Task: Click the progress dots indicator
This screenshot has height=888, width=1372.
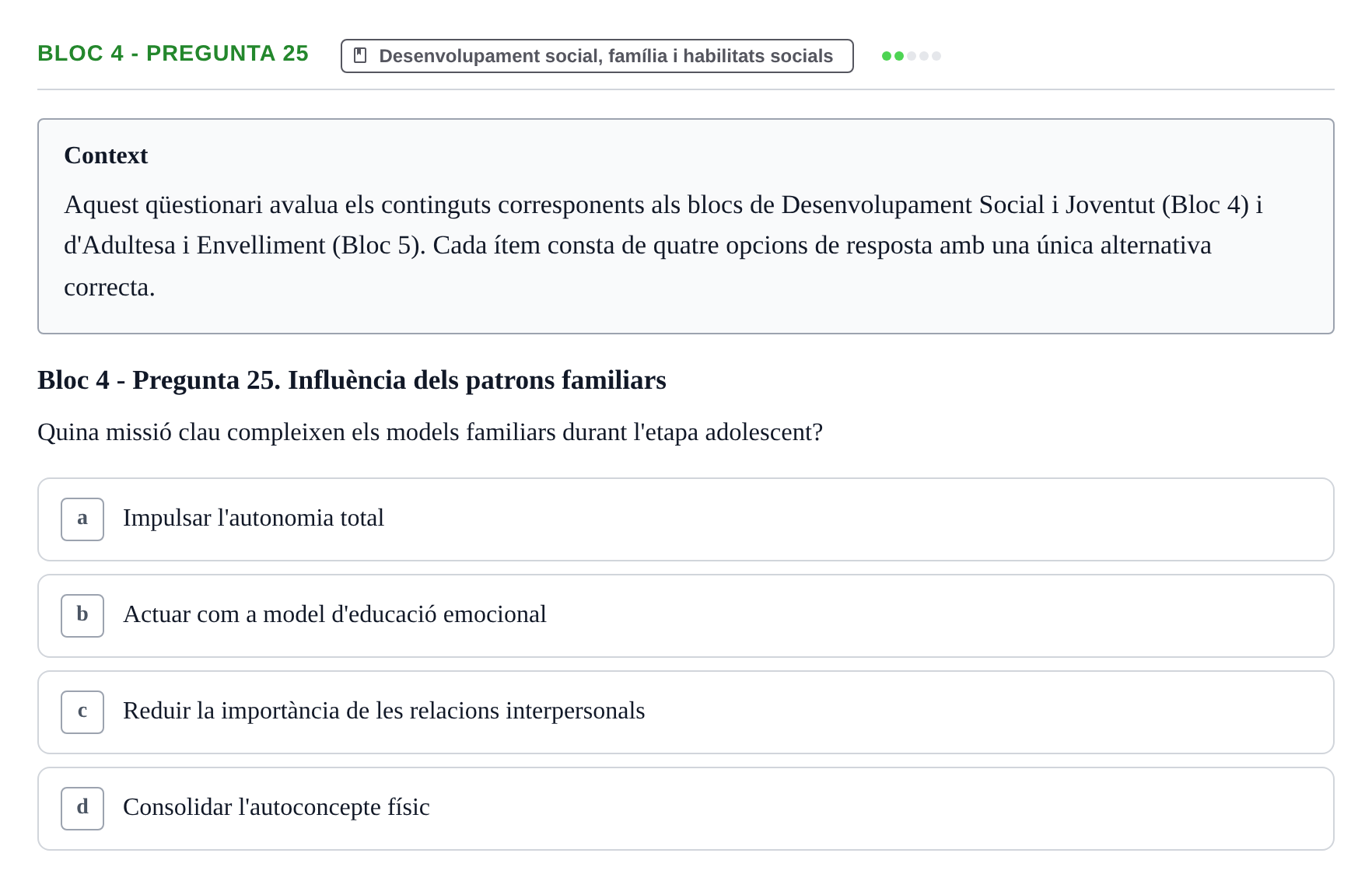Action: click(911, 56)
